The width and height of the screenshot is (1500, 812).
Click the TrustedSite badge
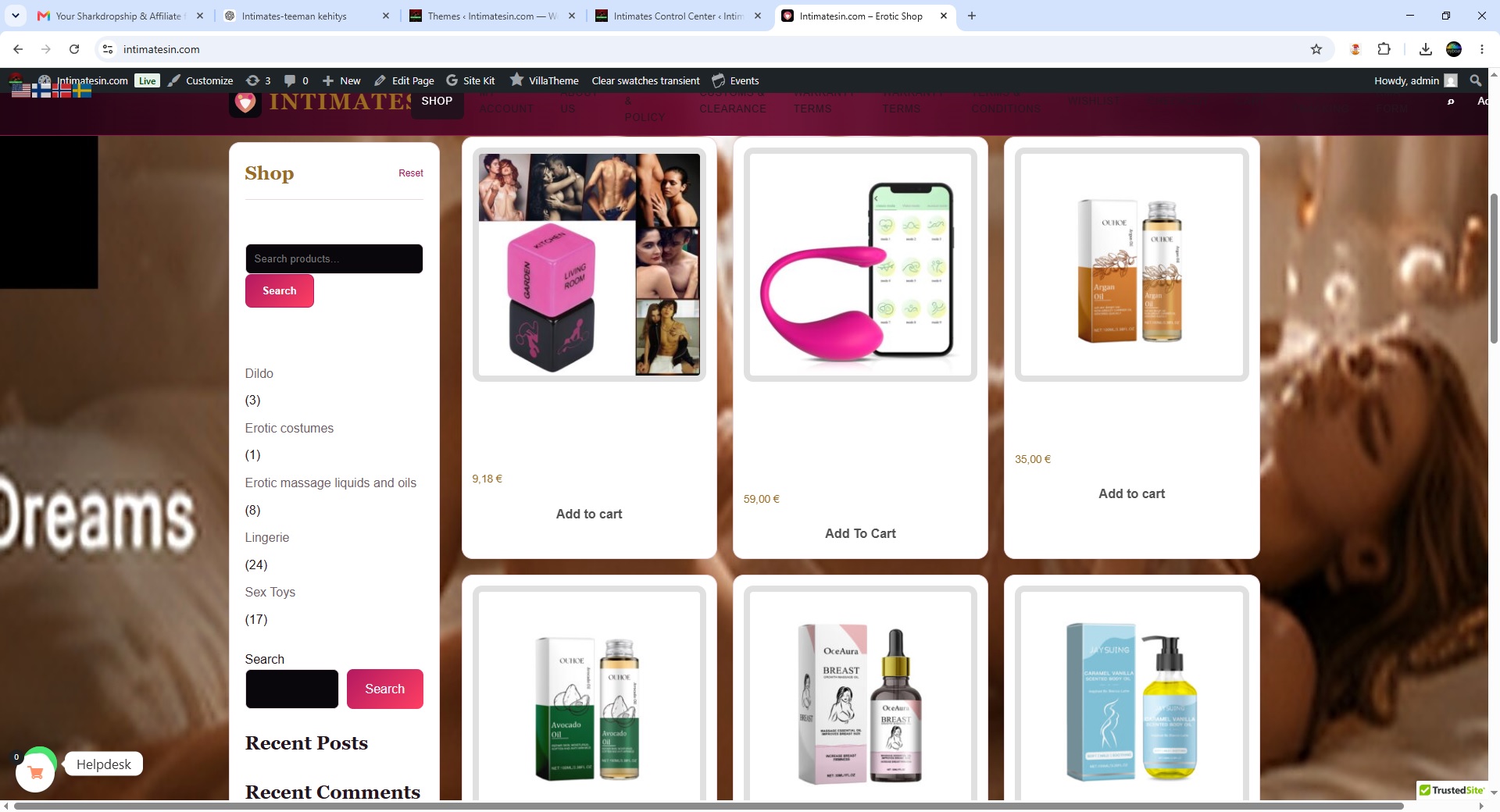(x=1452, y=790)
